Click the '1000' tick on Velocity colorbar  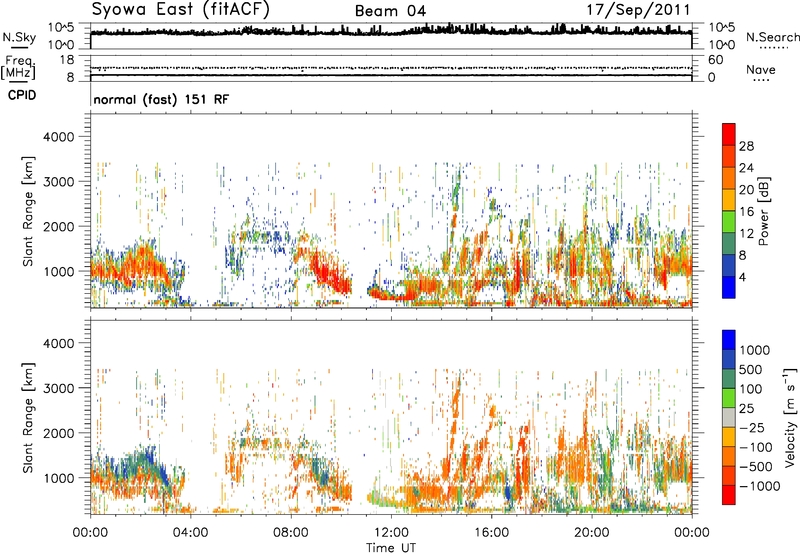point(754,350)
